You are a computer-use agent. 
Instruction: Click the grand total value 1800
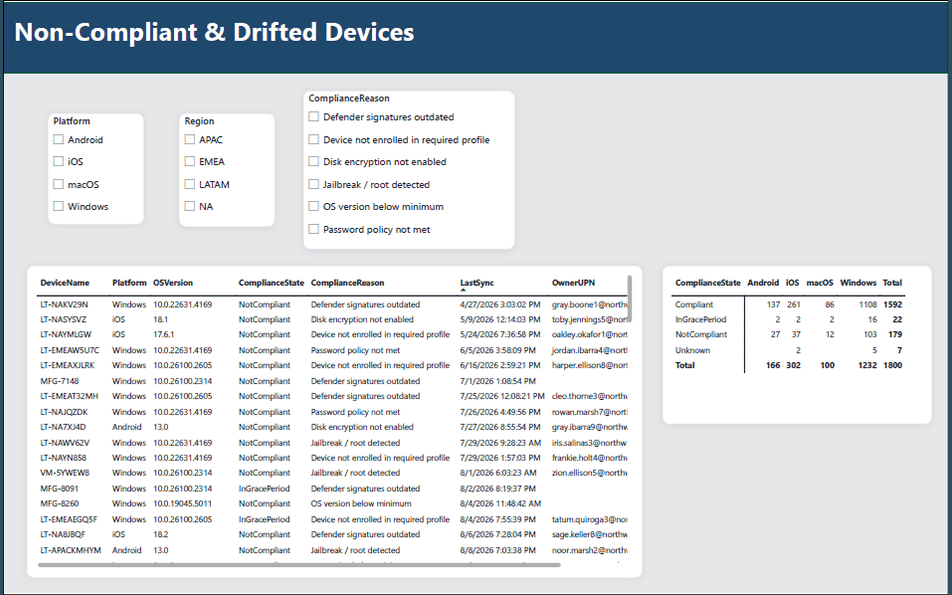click(892, 366)
